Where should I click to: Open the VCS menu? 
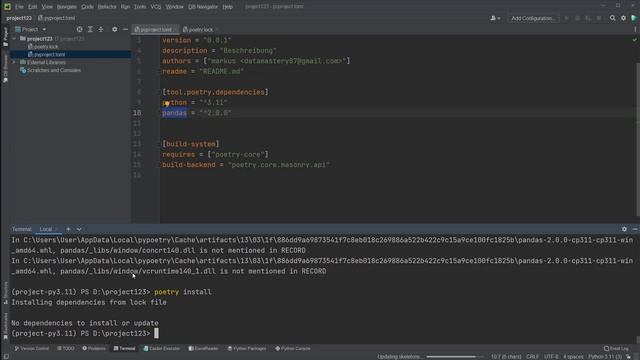(x=156, y=7)
